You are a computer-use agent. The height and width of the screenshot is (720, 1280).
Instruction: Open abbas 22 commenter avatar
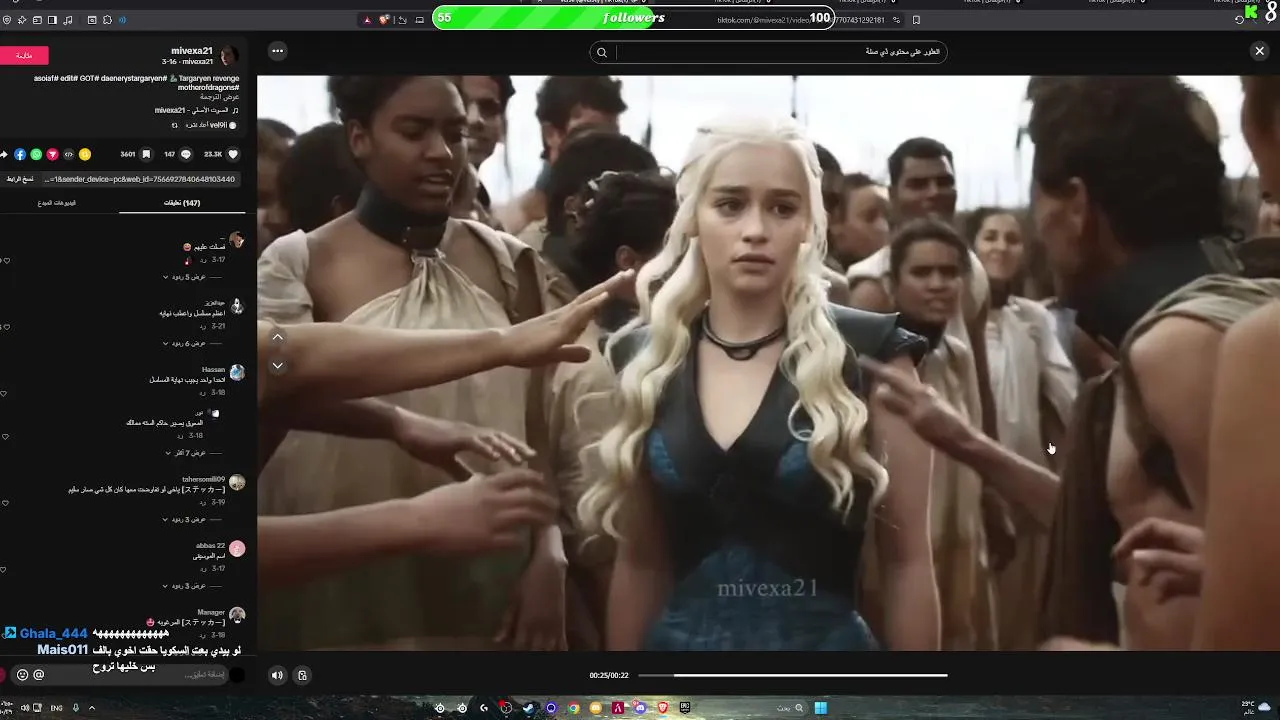point(237,548)
